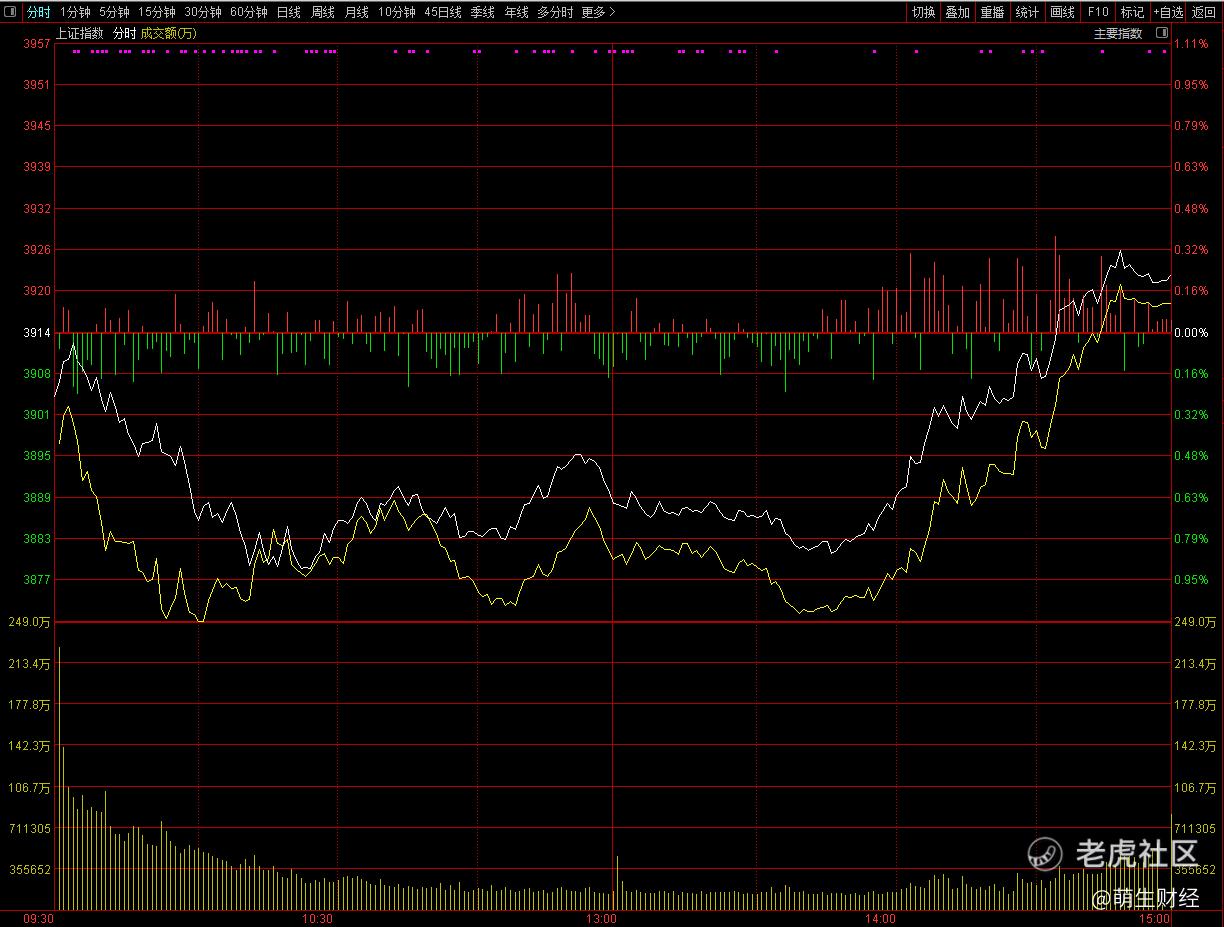Click the 3877 price axis label

tap(38, 579)
